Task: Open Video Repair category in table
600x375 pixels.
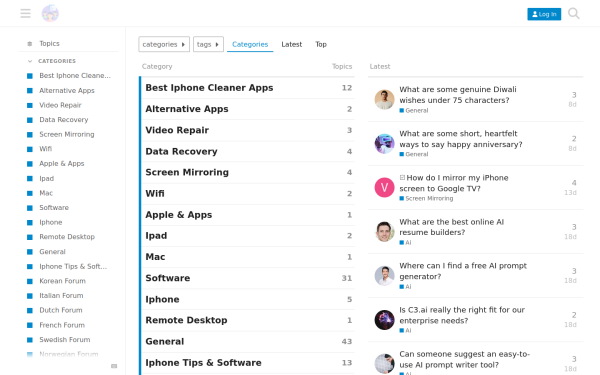Action: (177, 130)
